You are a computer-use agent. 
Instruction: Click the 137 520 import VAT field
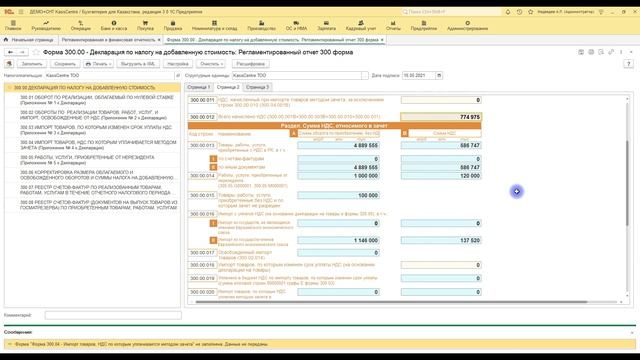[x=441, y=240]
